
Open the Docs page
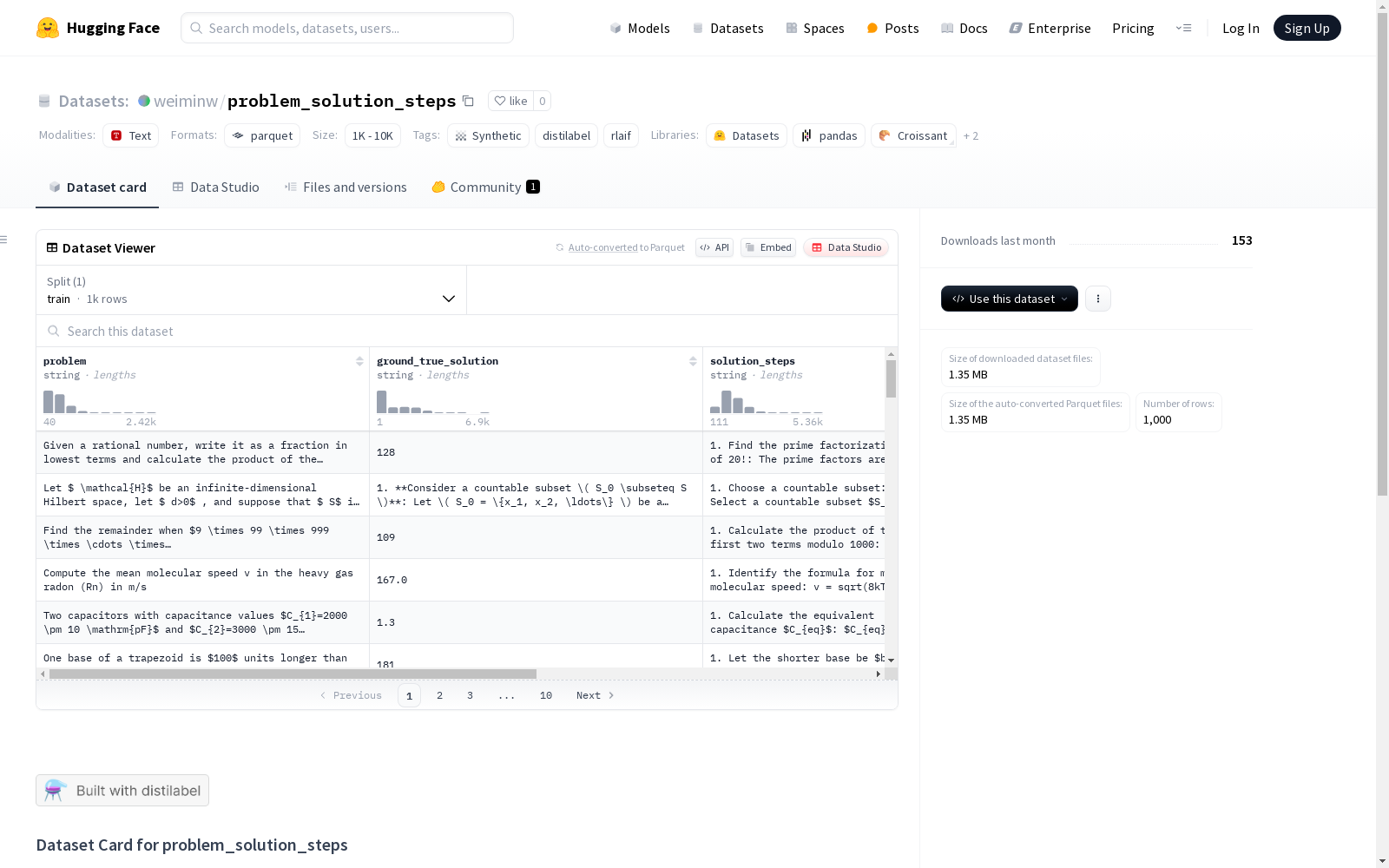964,28
